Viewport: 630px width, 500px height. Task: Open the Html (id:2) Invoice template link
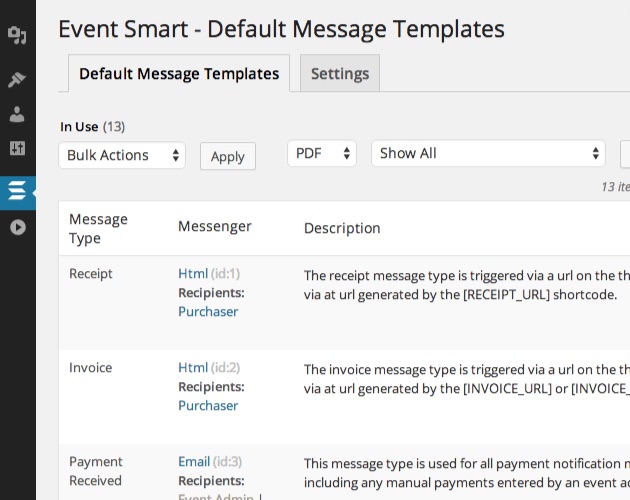193,367
